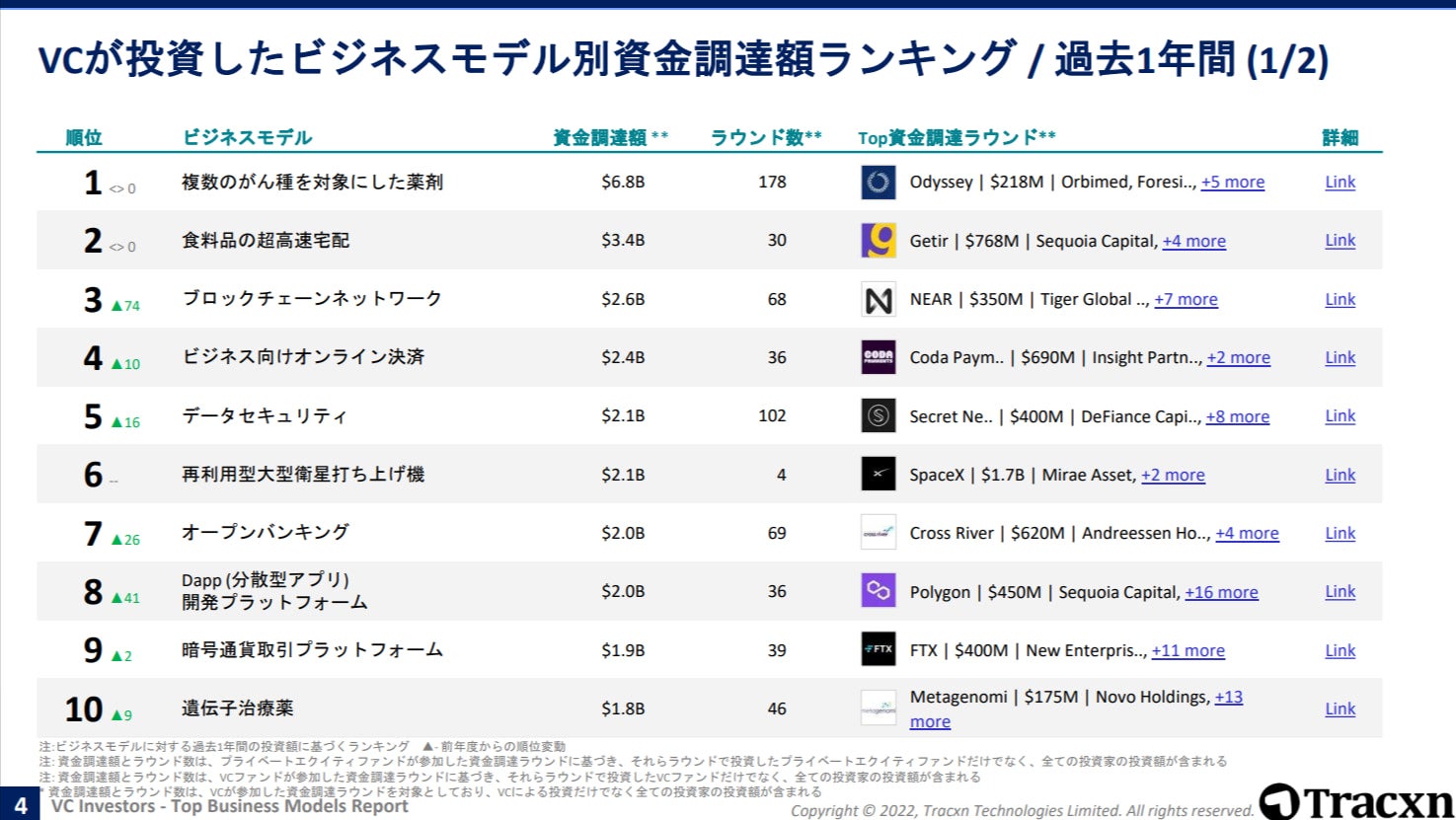Open the '+16 more' link for Polygon
This screenshot has width=1456, height=820.
pos(1222,592)
